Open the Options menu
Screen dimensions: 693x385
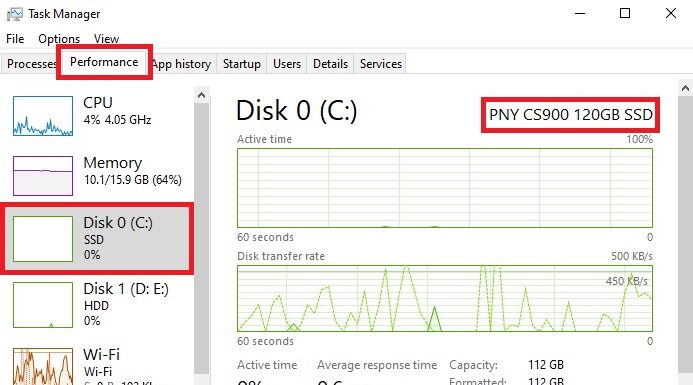(x=59, y=39)
